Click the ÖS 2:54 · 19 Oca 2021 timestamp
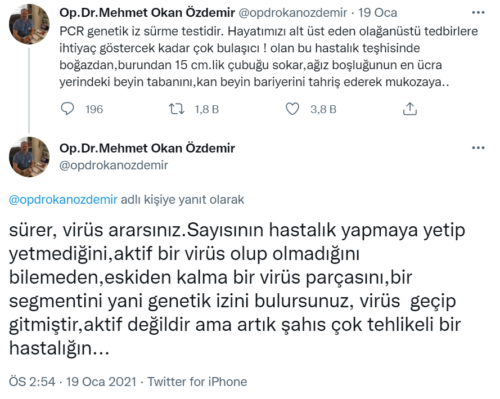The image size is (500, 399). click(72, 382)
